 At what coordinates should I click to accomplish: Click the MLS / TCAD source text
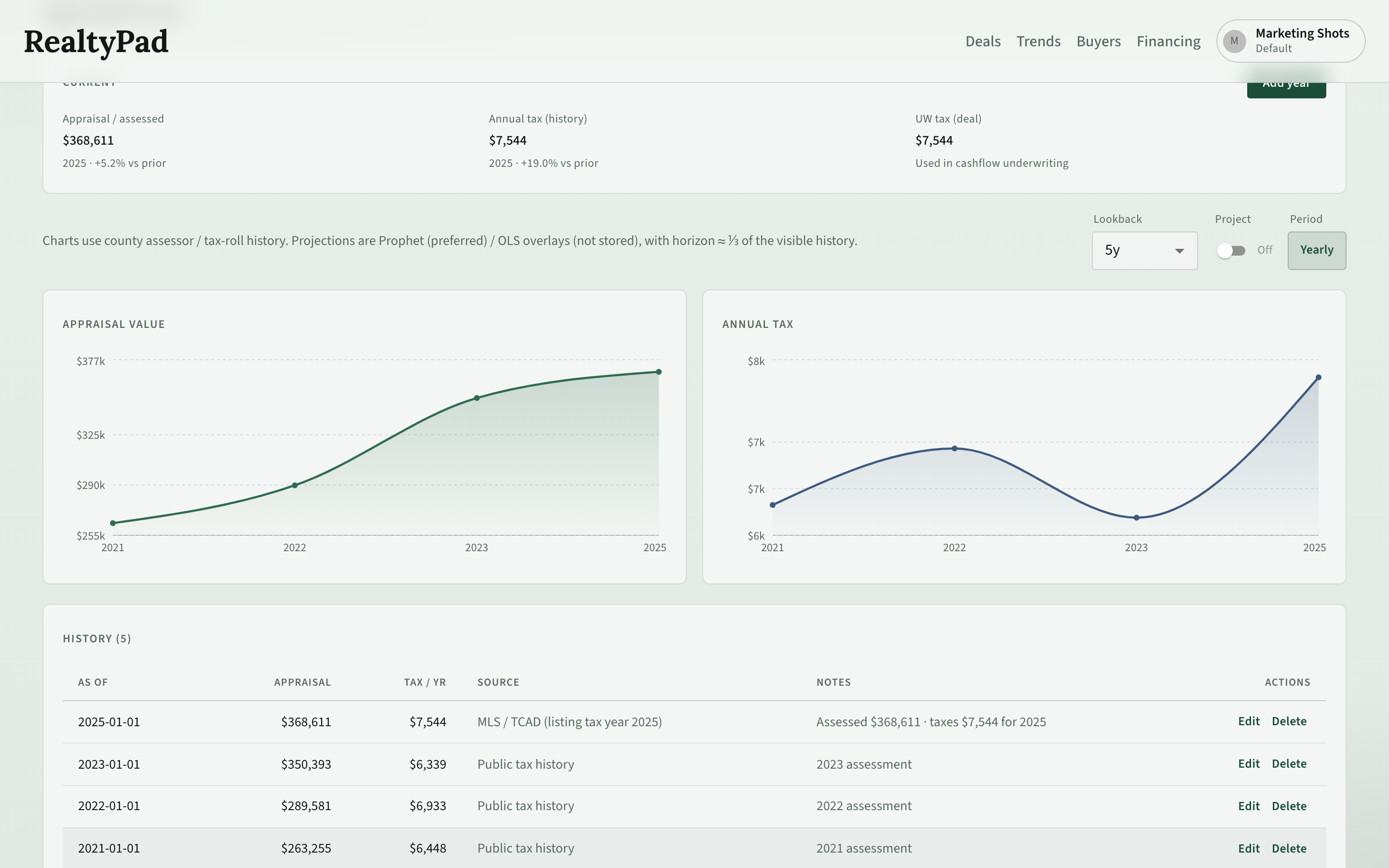tap(570, 722)
